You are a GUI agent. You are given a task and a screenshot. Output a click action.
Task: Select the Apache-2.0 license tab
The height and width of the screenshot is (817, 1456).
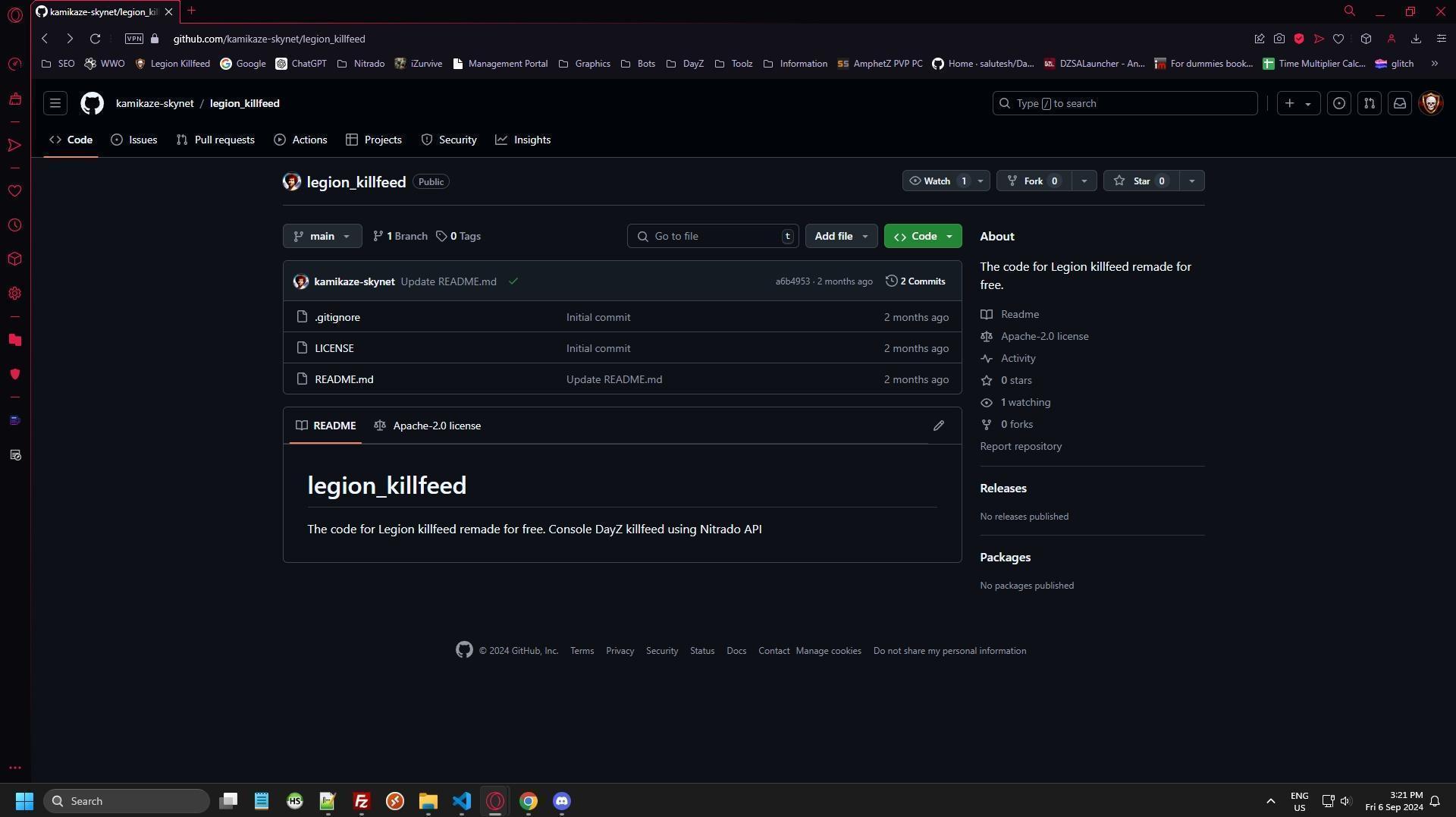click(x=428, y=426)
